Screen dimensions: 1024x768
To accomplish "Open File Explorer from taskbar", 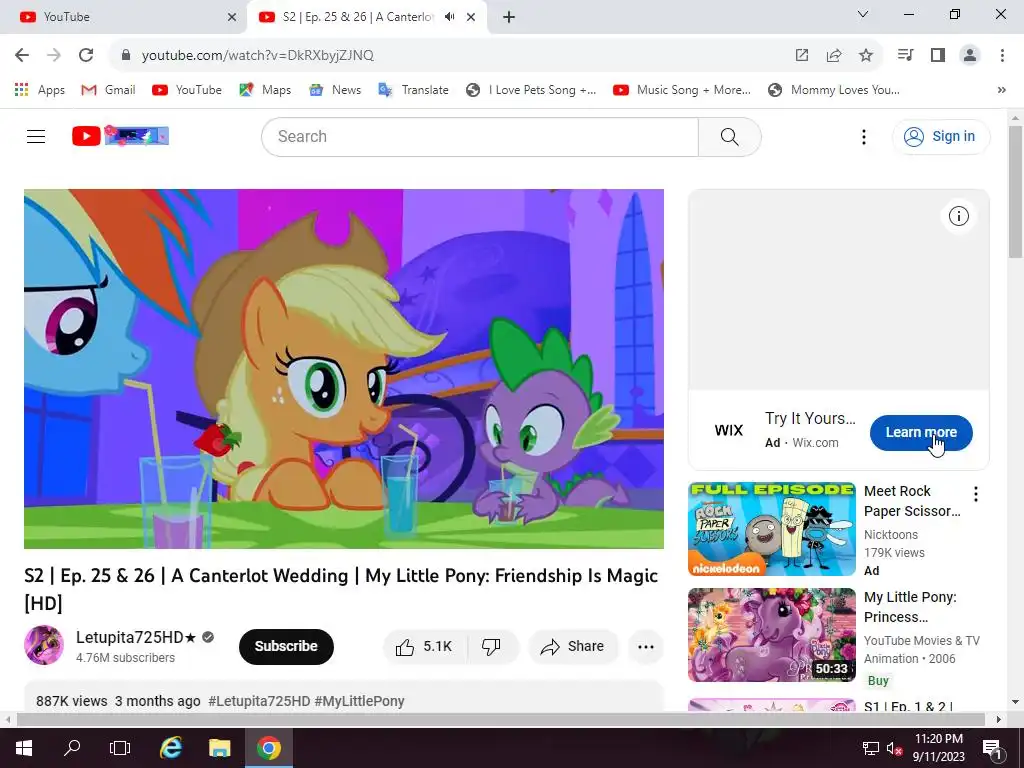I will pos(219,748).
